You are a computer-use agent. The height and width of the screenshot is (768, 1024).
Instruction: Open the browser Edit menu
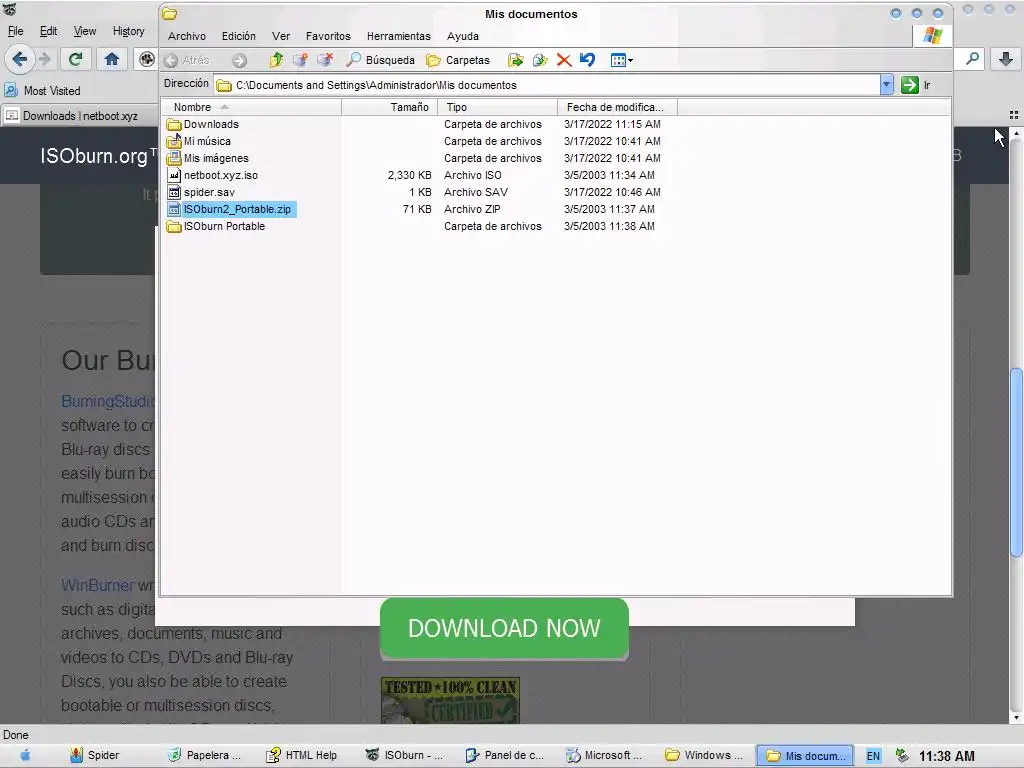[x=48, y=31]
